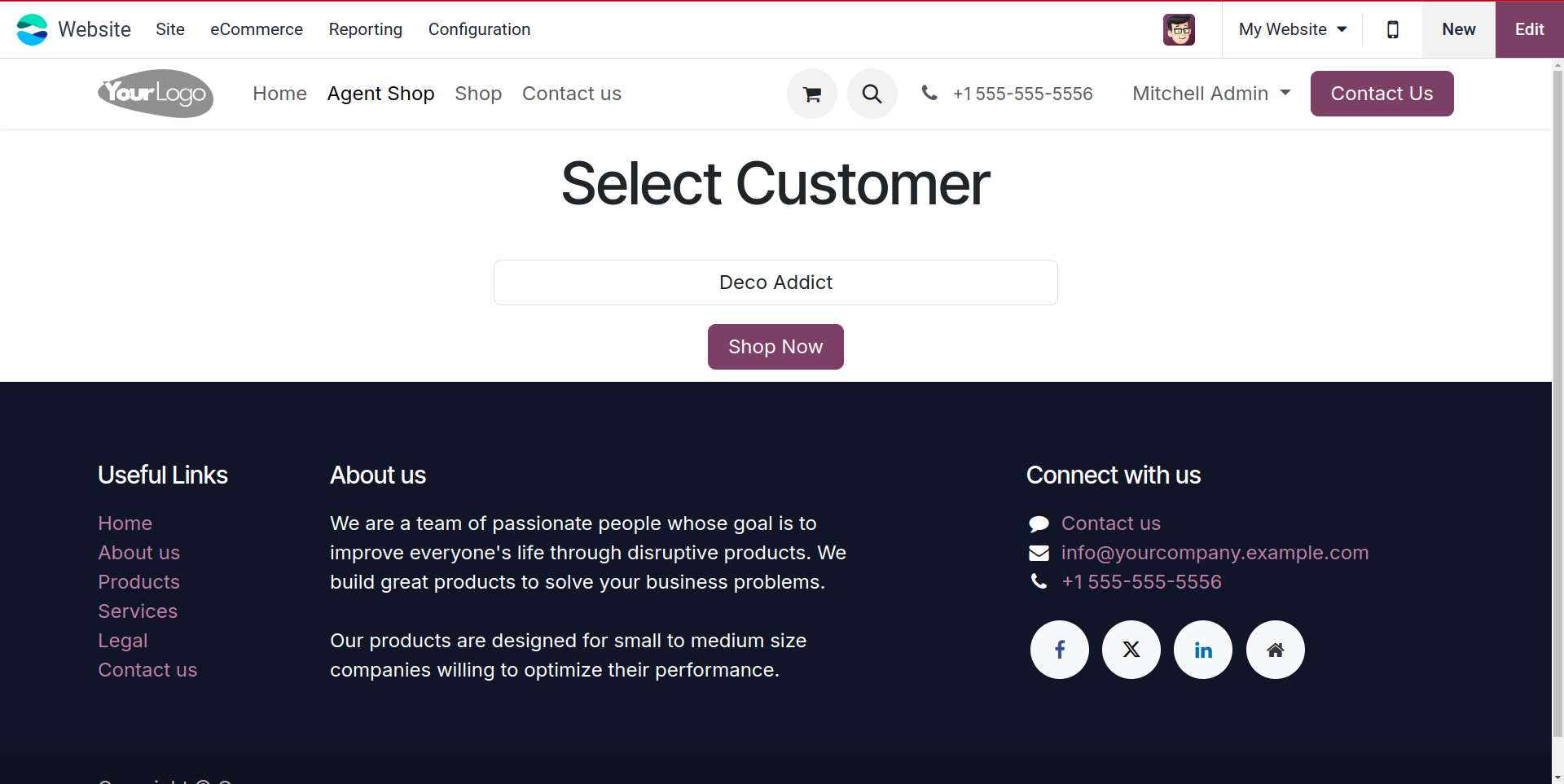
Task: Click the YourLogo header image
Action: click(156, 94)
